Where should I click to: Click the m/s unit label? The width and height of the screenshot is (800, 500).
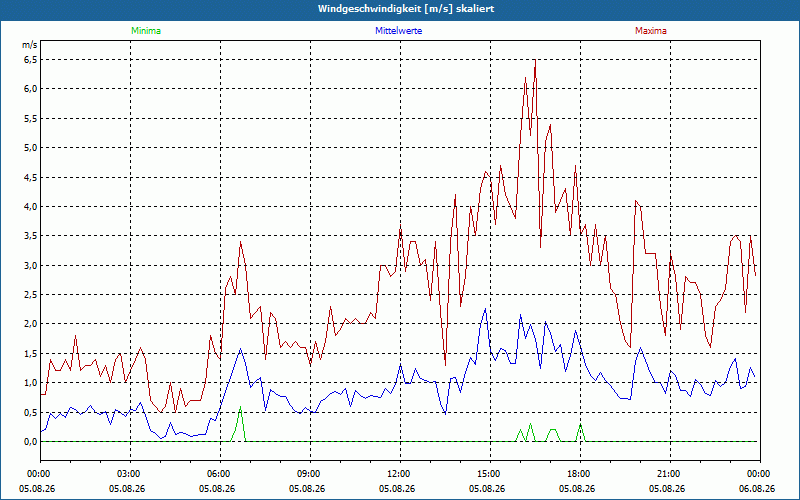tap(29, 45)
